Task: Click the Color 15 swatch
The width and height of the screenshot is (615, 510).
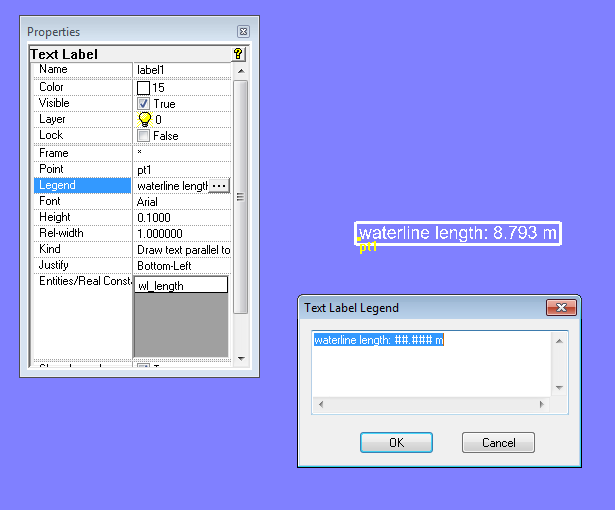Action: tap(144, 88)
